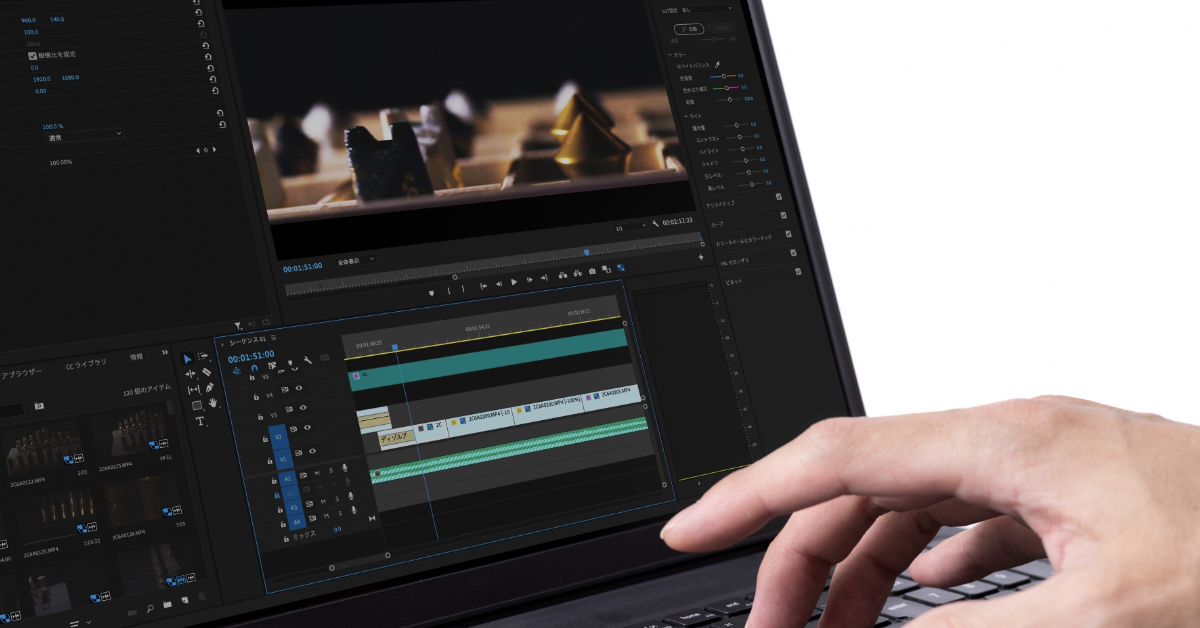1200x628 pixels.
Task: Click the Add Marker icon below monitor
Action: tap(431, 293)
